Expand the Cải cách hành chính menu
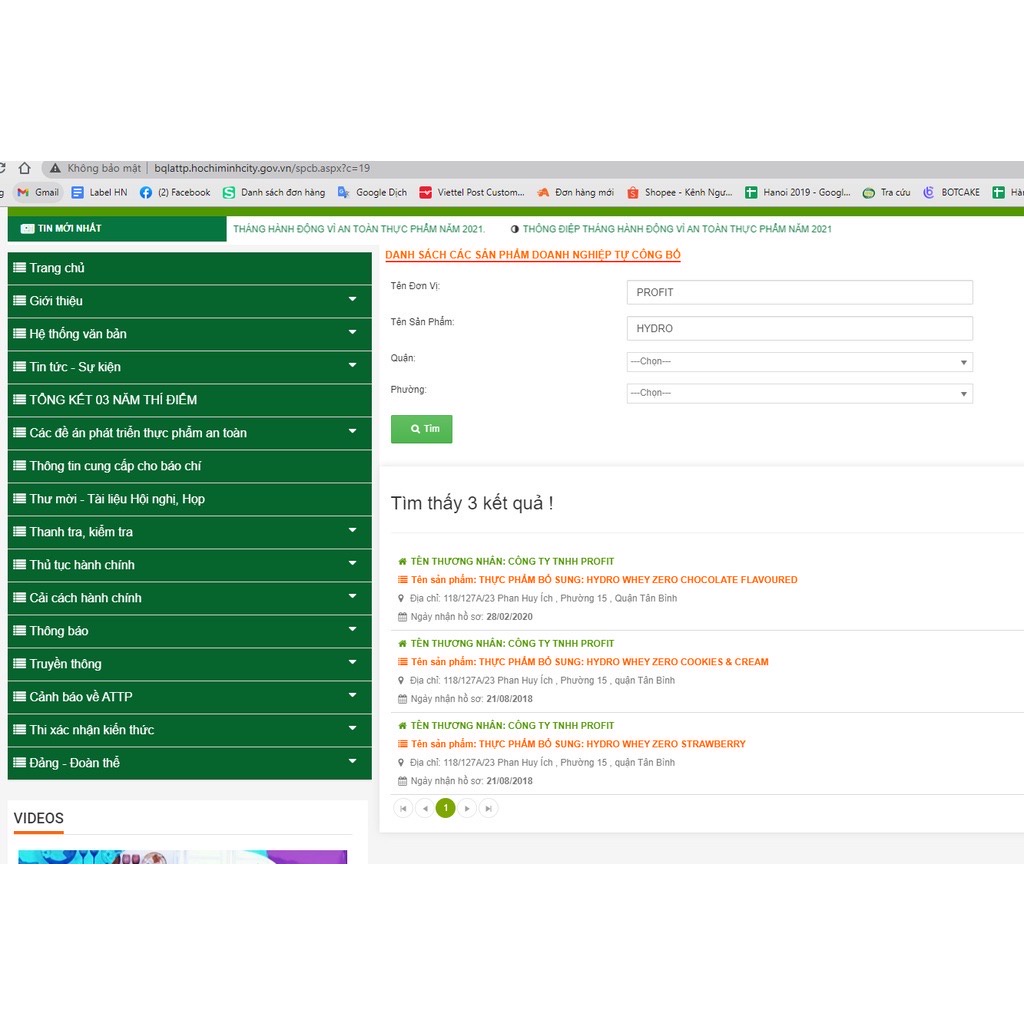1024x1024 pixels. point(189,598)
